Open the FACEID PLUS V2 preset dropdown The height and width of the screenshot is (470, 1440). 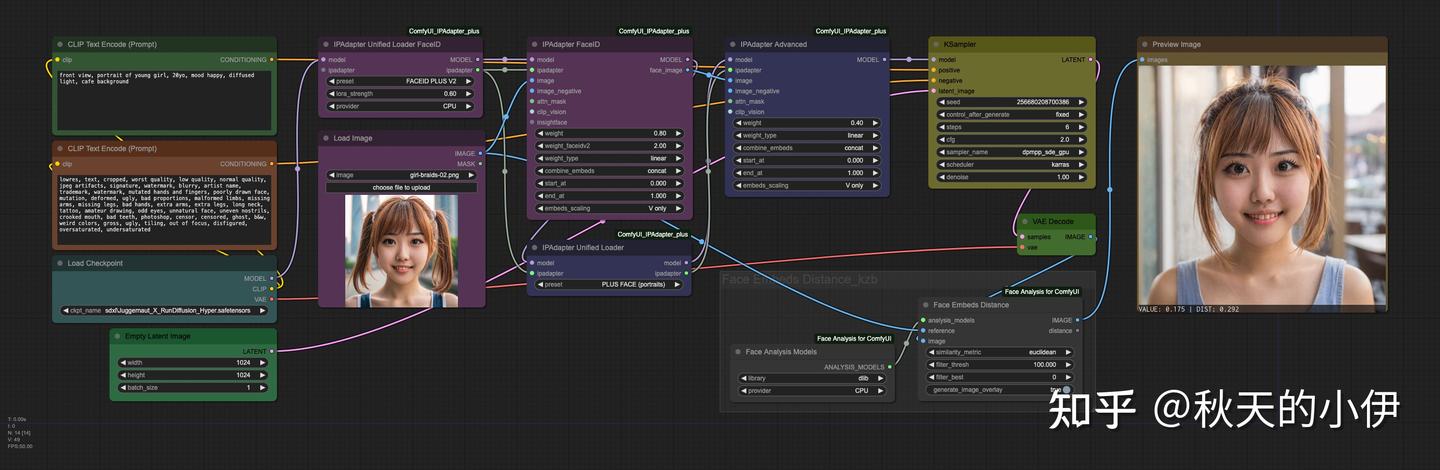(401, 81)
